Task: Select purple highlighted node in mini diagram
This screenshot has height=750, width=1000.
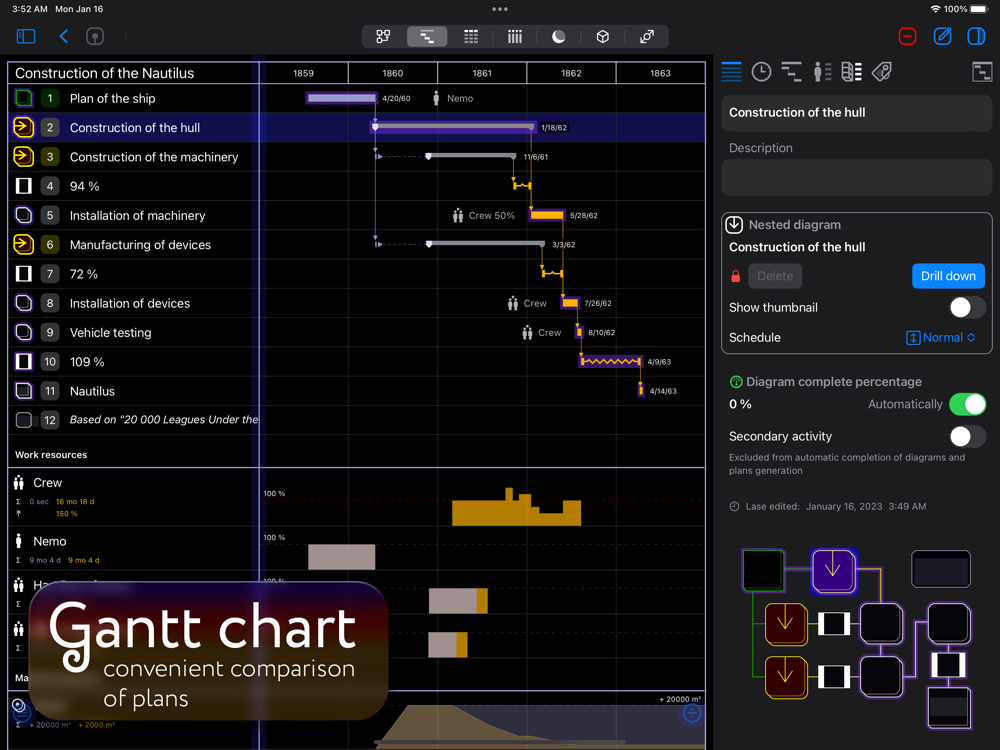Action: (x=833, y=571)
